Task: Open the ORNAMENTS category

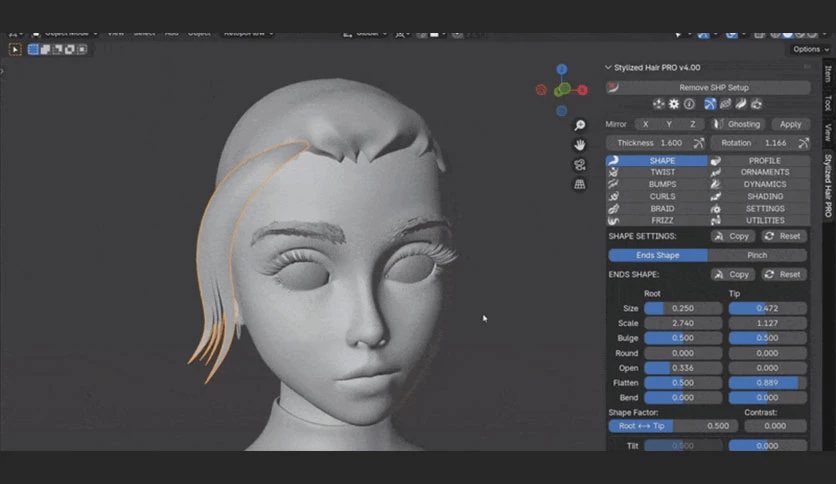Action: tap(759, 172)
